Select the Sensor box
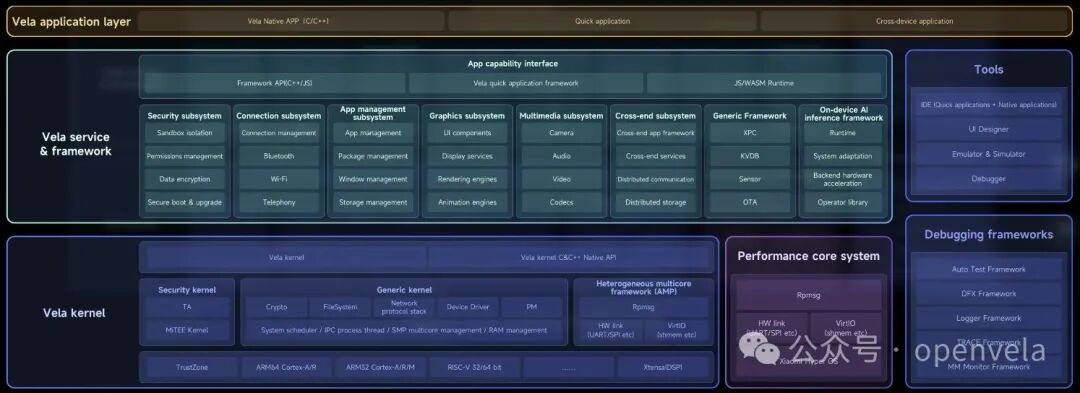This screenshot has width=1080, height=393. click(750, 179)
